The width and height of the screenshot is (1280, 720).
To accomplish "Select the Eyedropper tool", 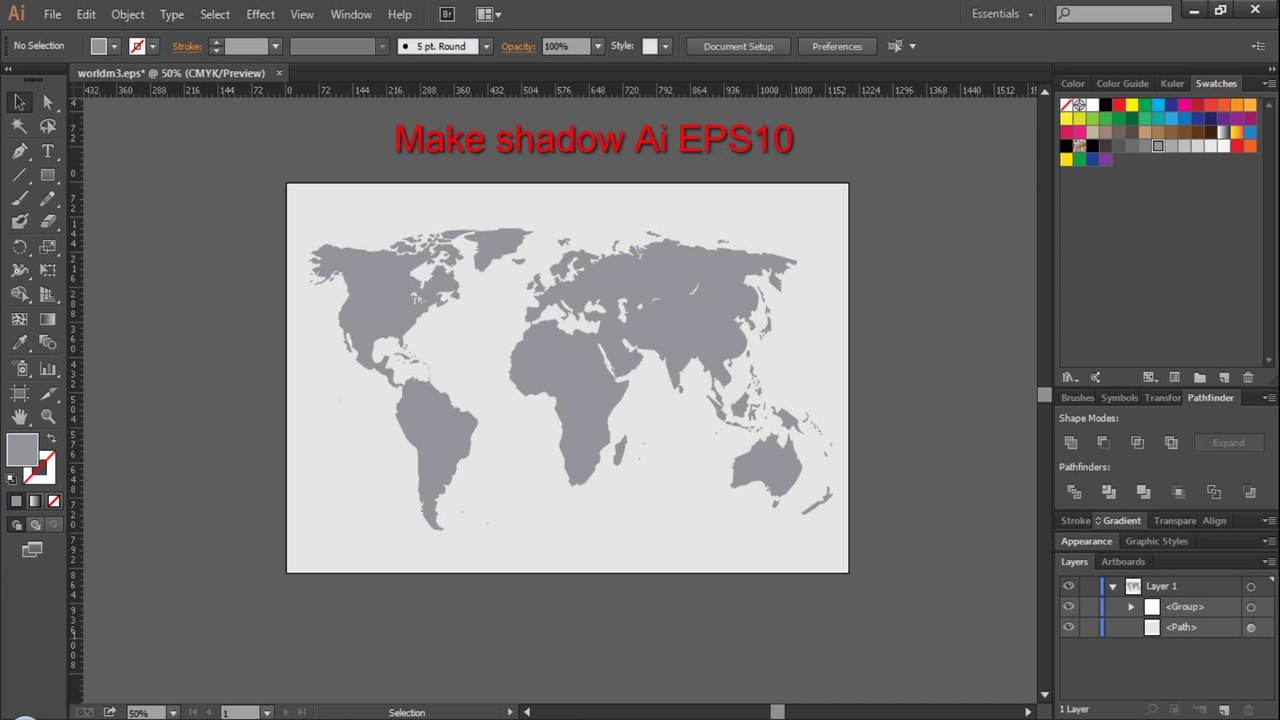I will (19, 343).
